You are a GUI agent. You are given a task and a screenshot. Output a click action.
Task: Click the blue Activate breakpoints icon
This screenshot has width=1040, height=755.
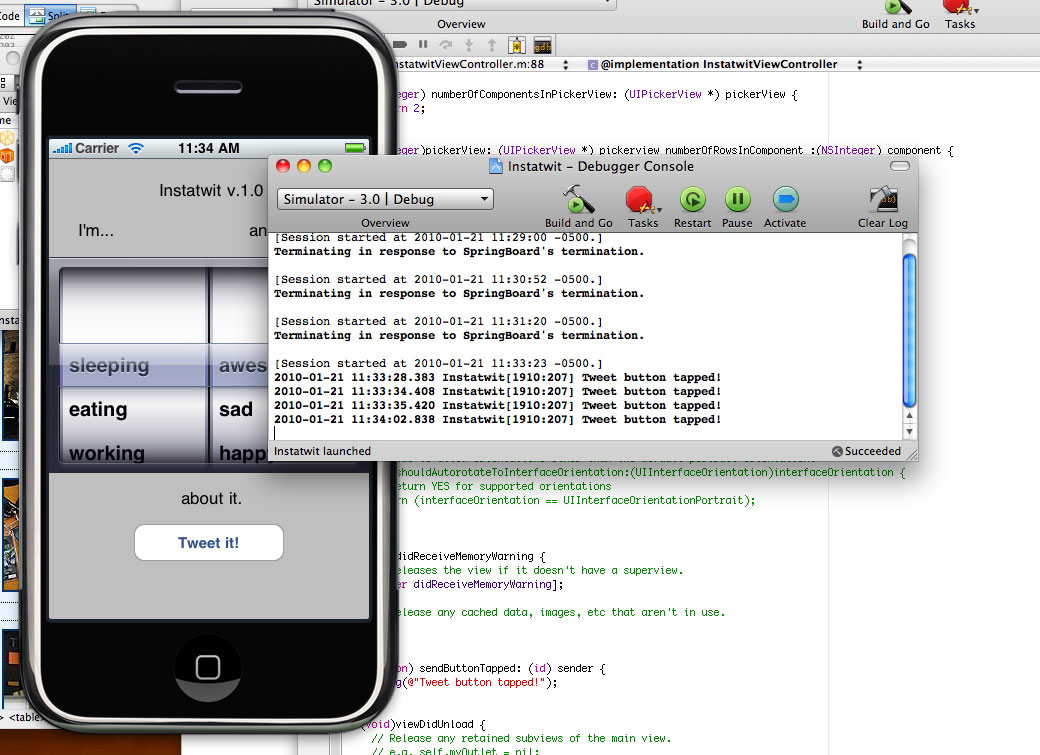785,199
